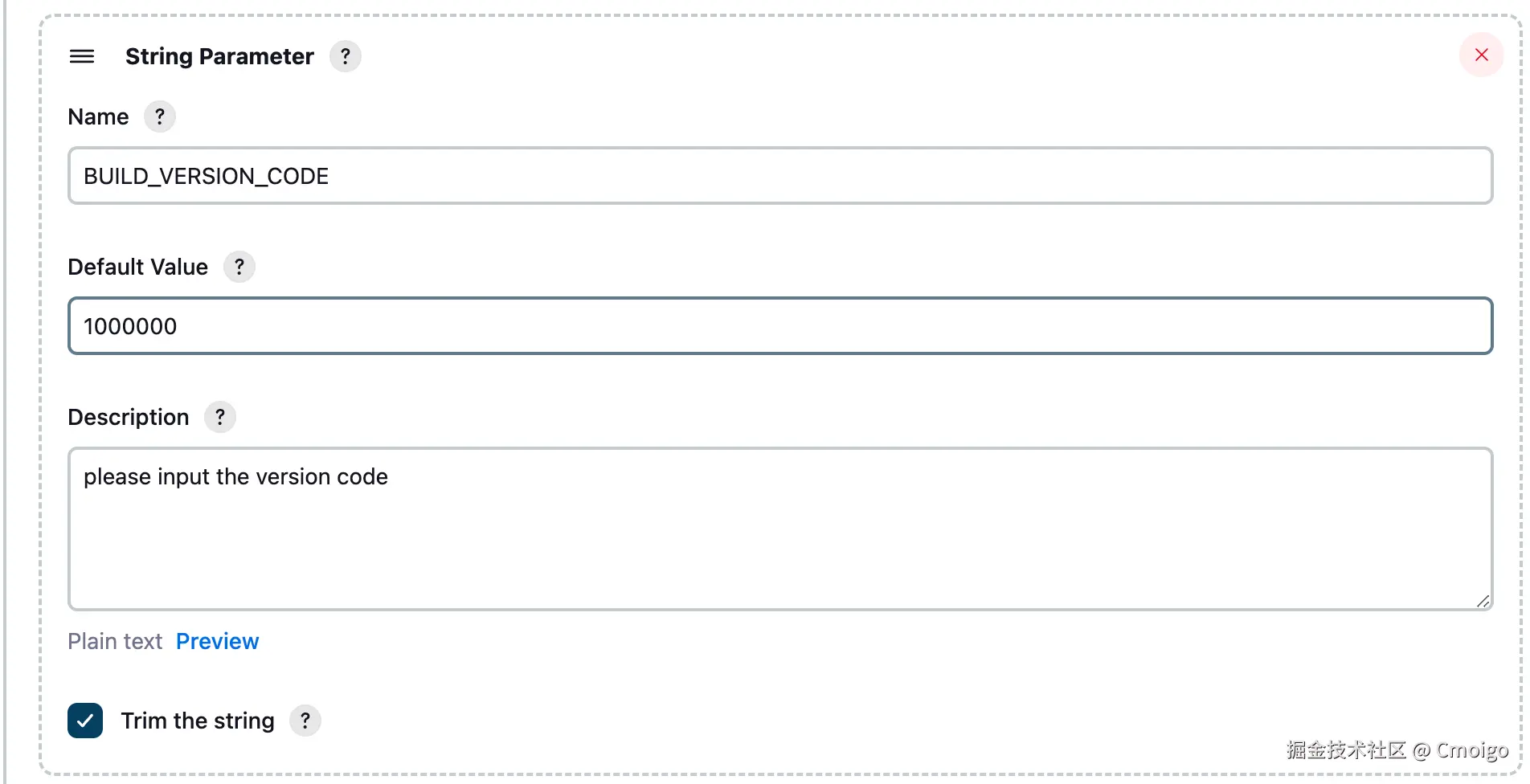Select the Plain text mode label
The width and height of the screenshot is (1530, 784).
click(x=115, y=641)
